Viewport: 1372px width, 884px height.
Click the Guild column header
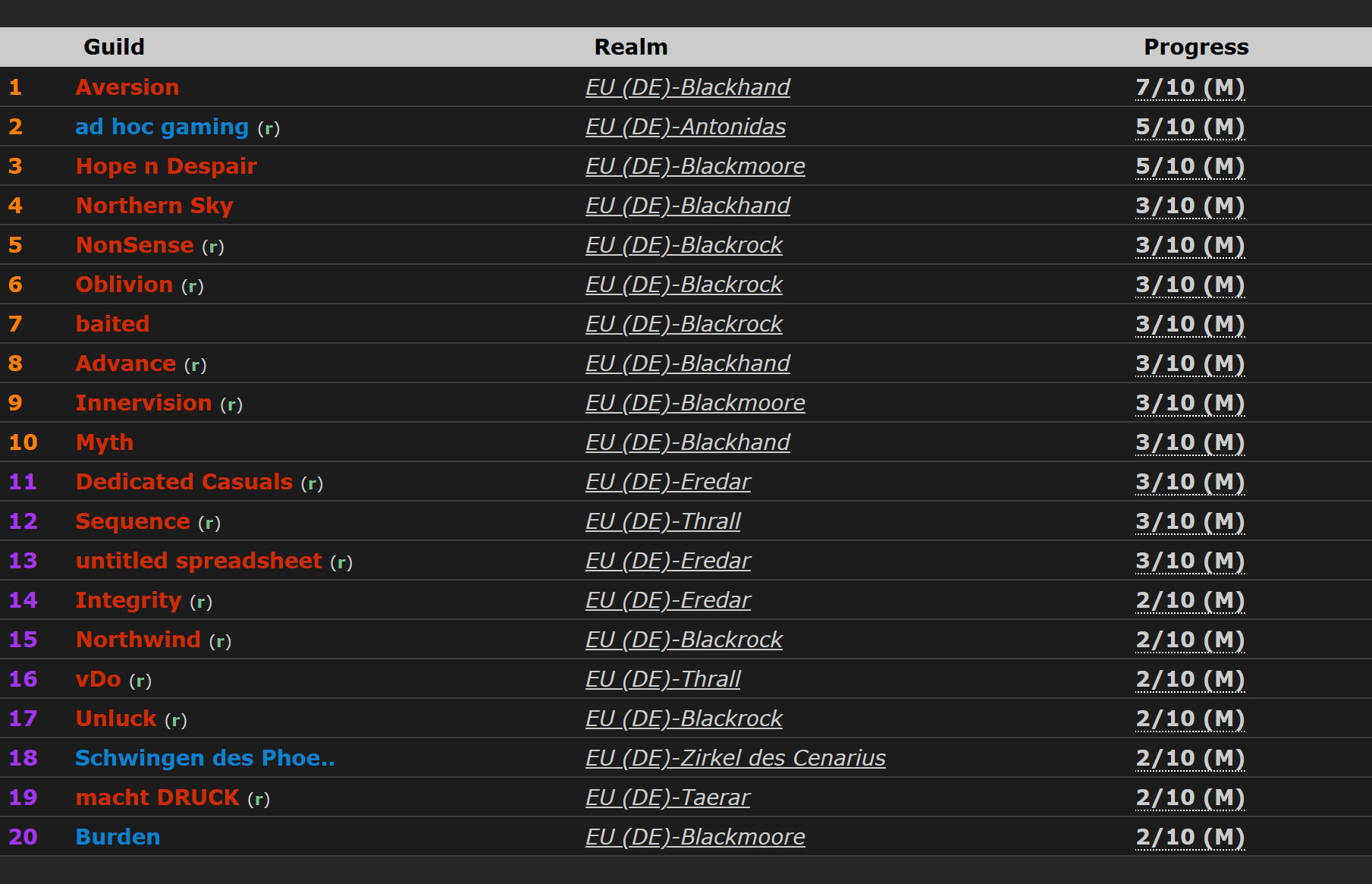(114, 47)
